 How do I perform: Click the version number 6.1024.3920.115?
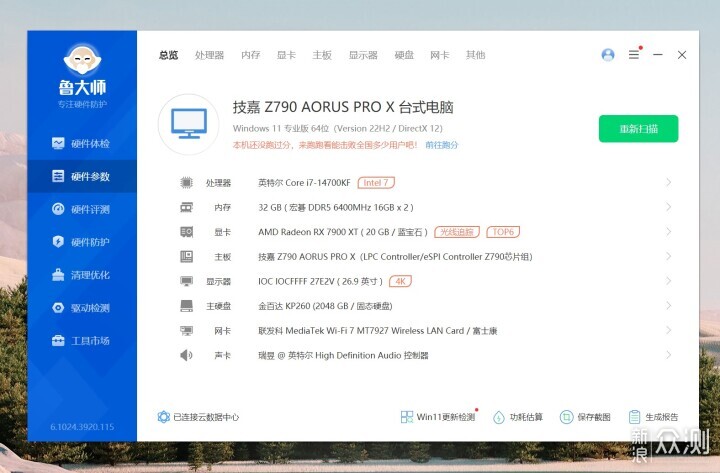point(82,427)
